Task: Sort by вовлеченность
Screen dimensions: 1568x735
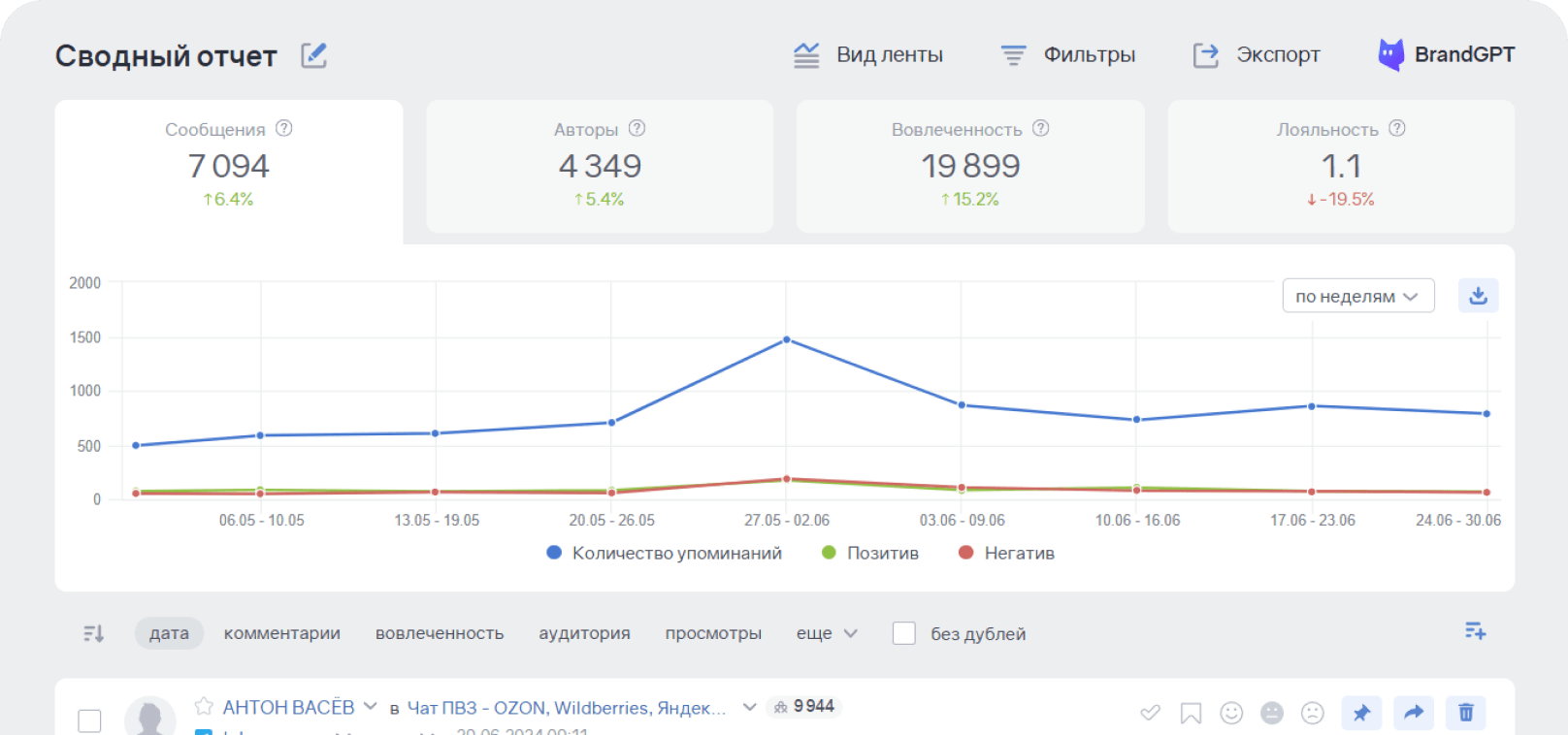Action: click(440, 633)
